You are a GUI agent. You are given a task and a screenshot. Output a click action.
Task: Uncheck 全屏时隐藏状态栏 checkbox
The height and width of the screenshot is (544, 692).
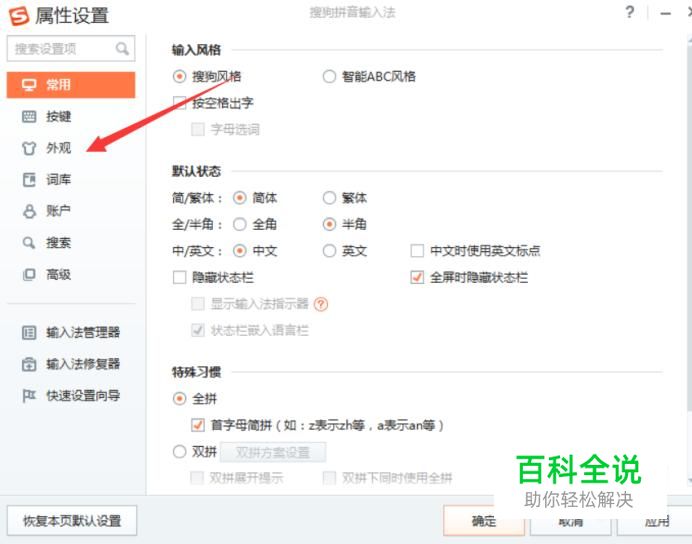[x=417, y=278]
